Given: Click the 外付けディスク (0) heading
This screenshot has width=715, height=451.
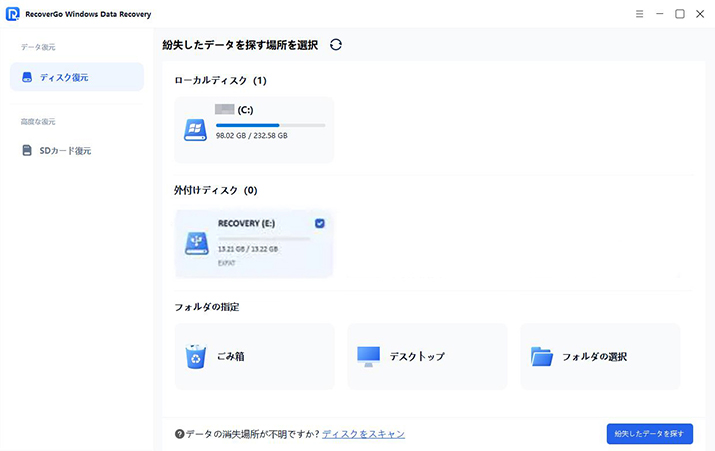Looking at the screenshot, I should 215,191.
